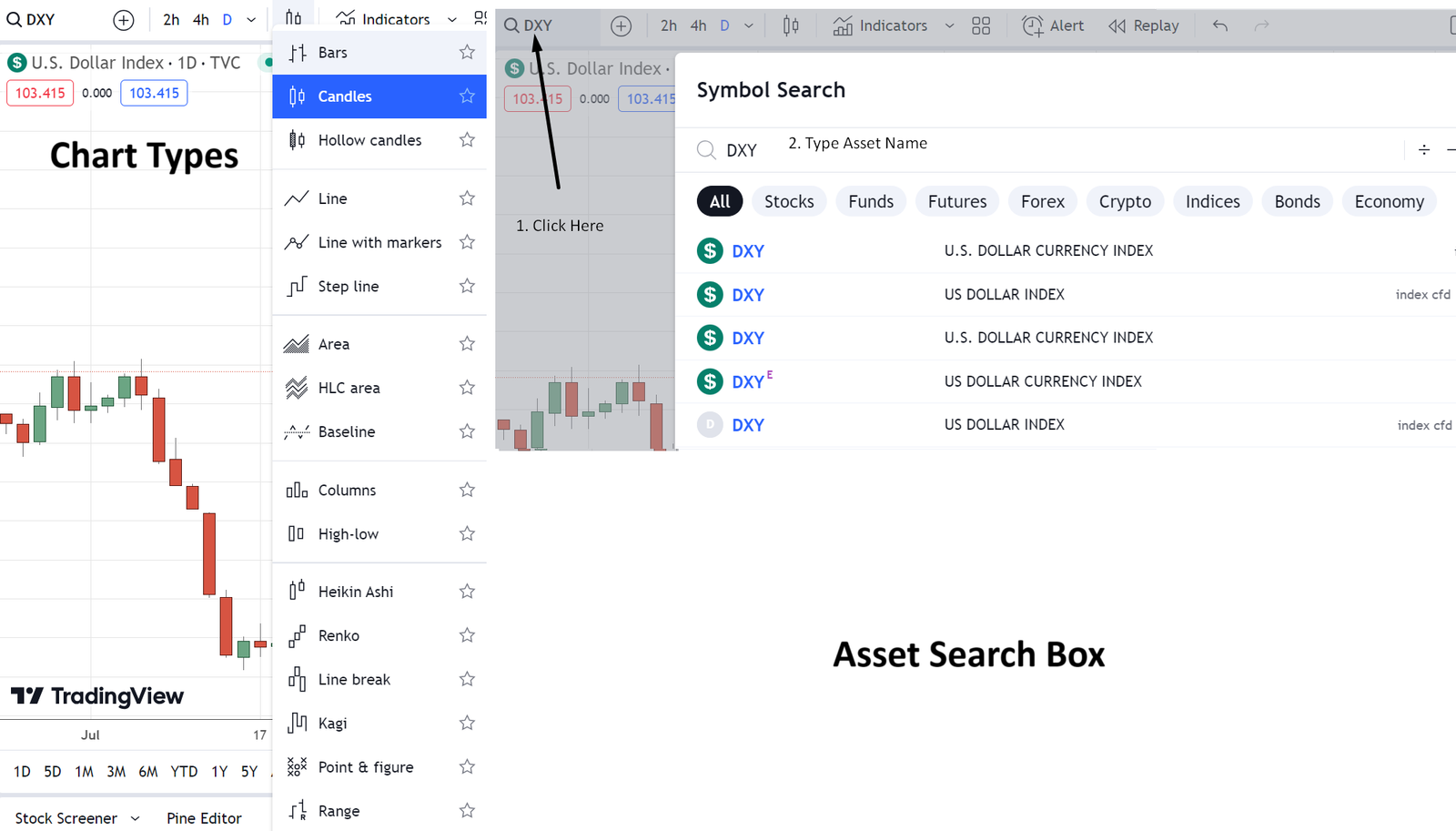Filter symbol results by Crypto

[1125, 201]
